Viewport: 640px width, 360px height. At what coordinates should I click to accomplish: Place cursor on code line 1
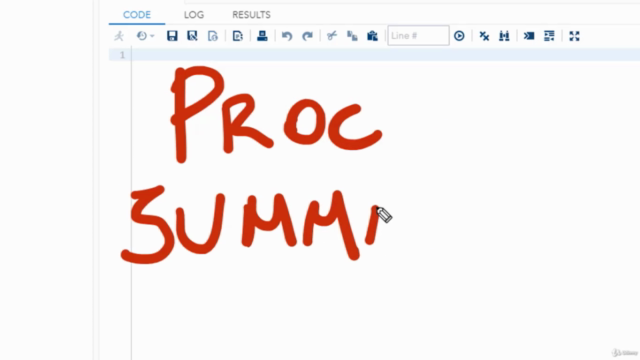coord(385,55)
